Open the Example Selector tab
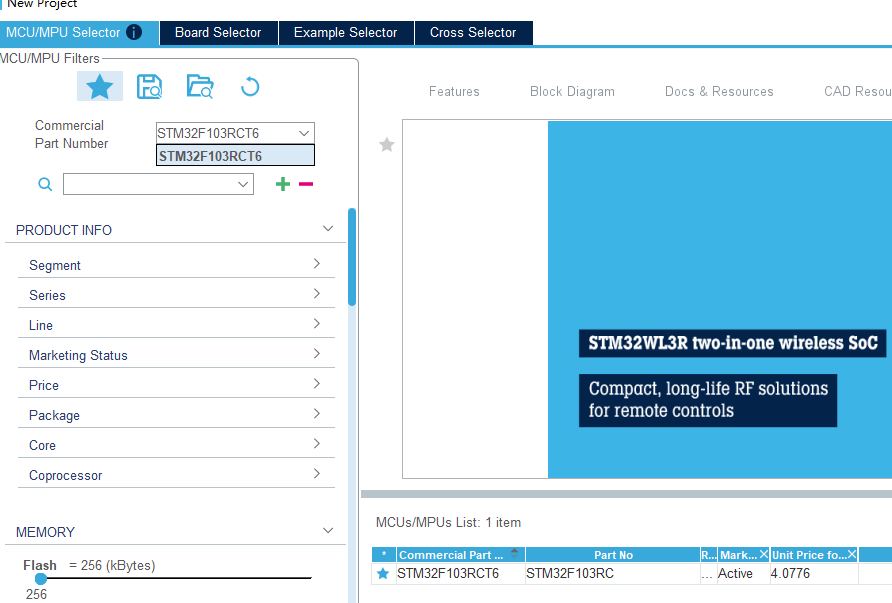The height and width of the screenshot is (603, 892). [x=346, y=32]
